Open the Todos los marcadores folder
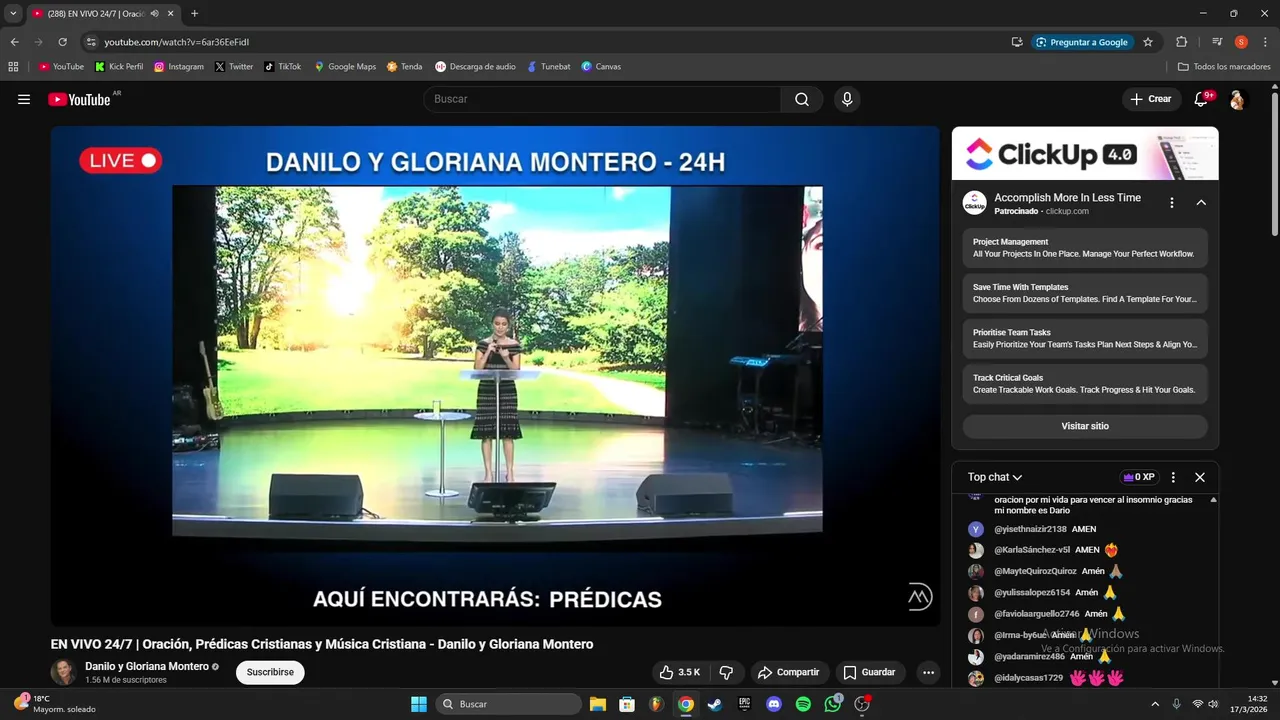The image size is (1280, 720). tap(1224, 67)
